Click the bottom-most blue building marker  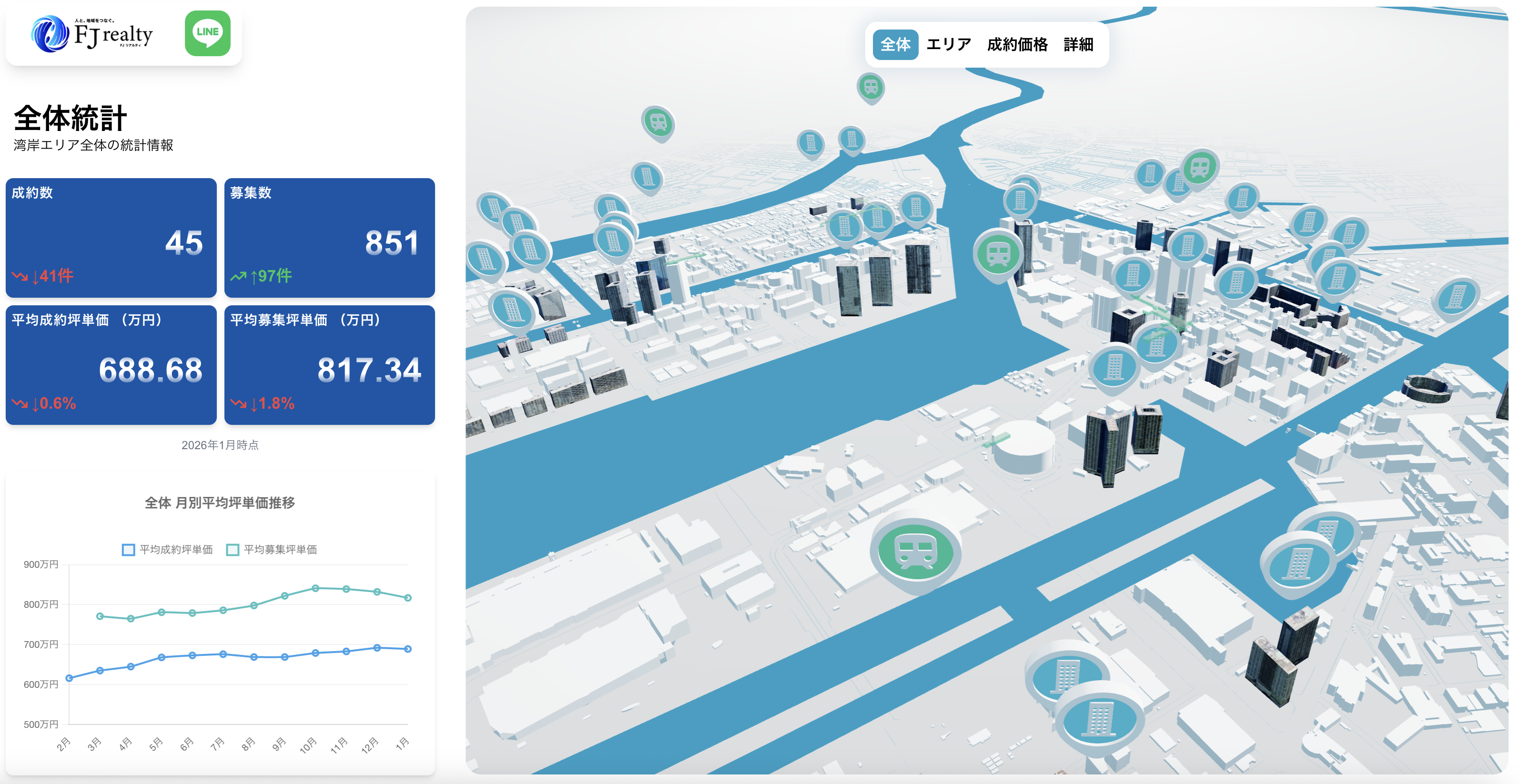pyautogui.click(x=1099, y=720)
